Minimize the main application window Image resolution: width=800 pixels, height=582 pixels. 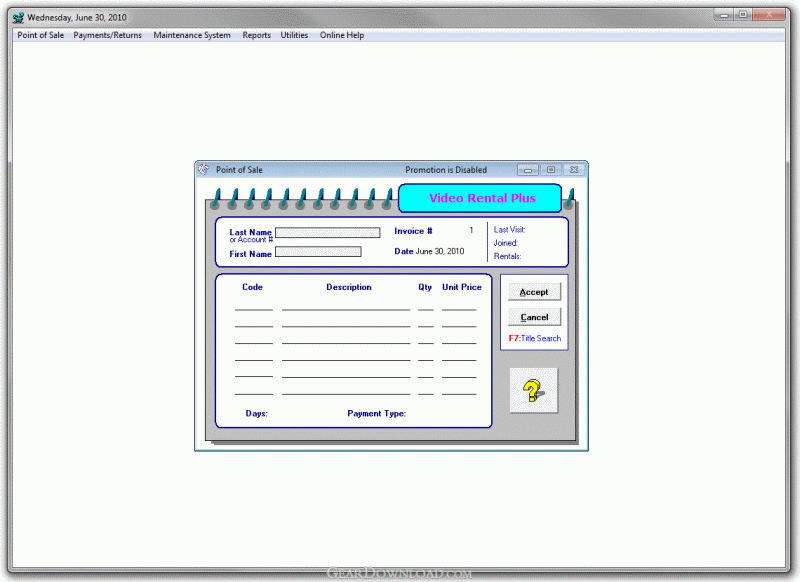[723, 15]
